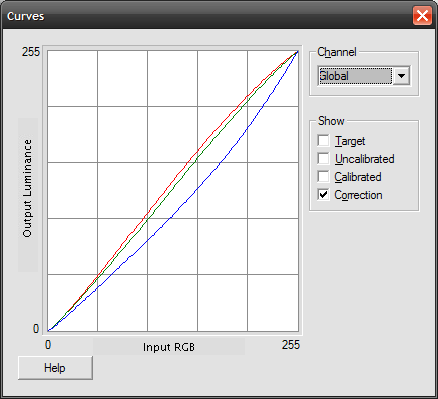Tick the Uncalibrated checkbox
Image resolution: width=438 pixels, height=399 pixels.
point(323,159)
